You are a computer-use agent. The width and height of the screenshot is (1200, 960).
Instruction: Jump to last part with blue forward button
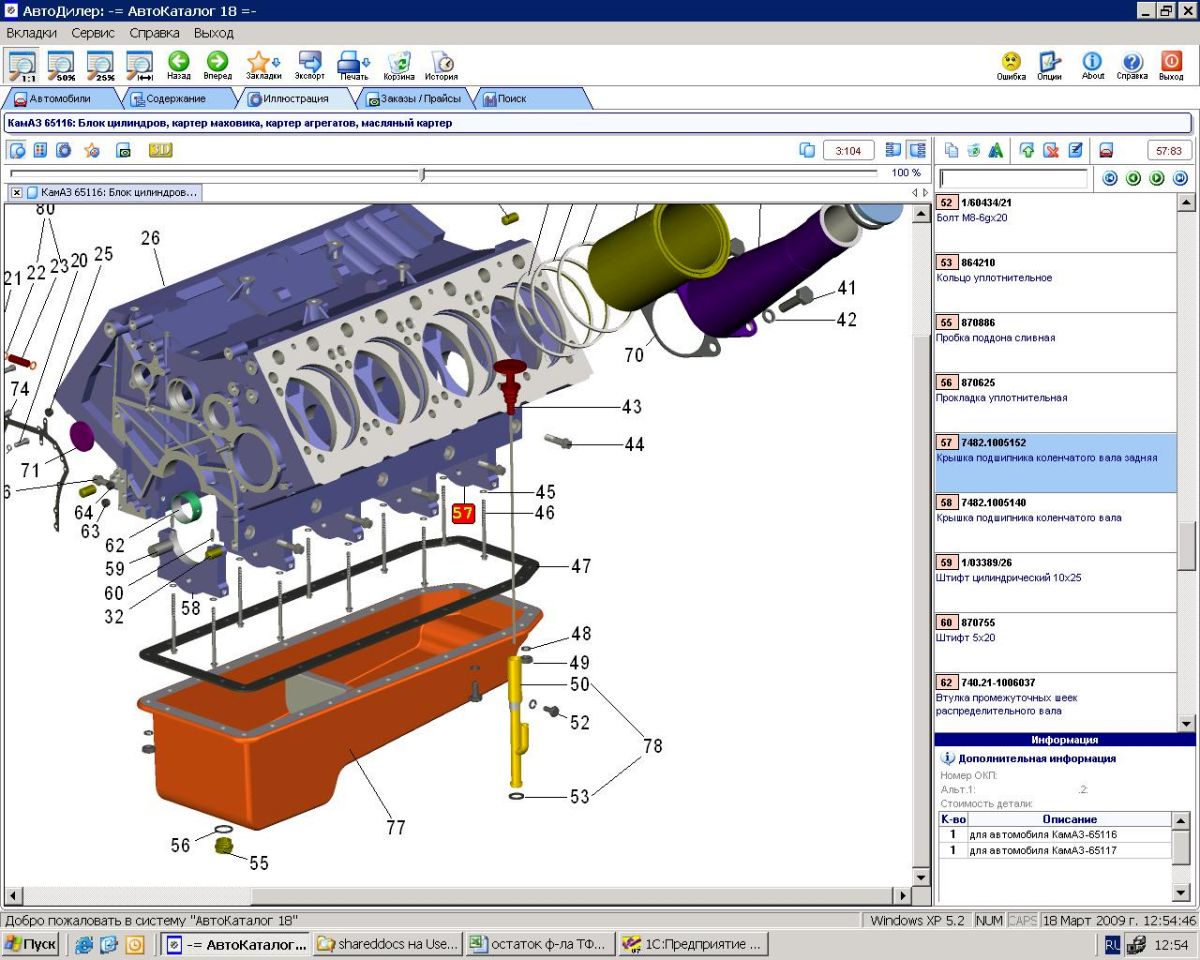1180,179
